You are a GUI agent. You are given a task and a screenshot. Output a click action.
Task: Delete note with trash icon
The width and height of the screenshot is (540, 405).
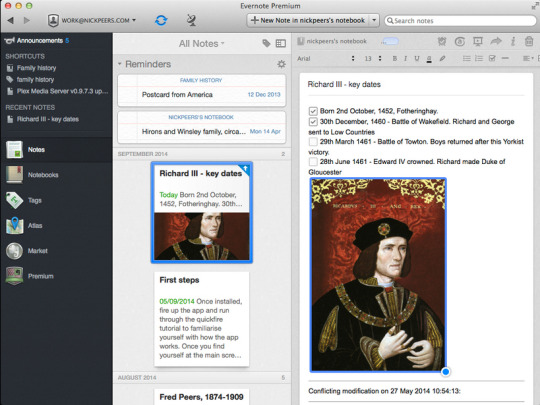click(x=529, y=41)
